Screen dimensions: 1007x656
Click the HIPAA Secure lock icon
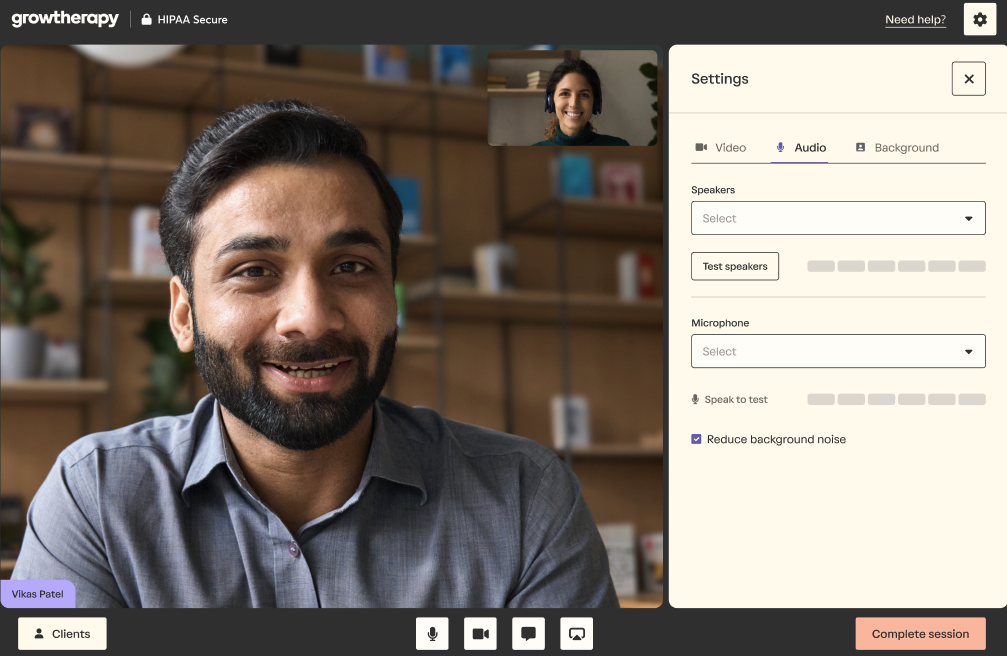(x=147, y=19)
